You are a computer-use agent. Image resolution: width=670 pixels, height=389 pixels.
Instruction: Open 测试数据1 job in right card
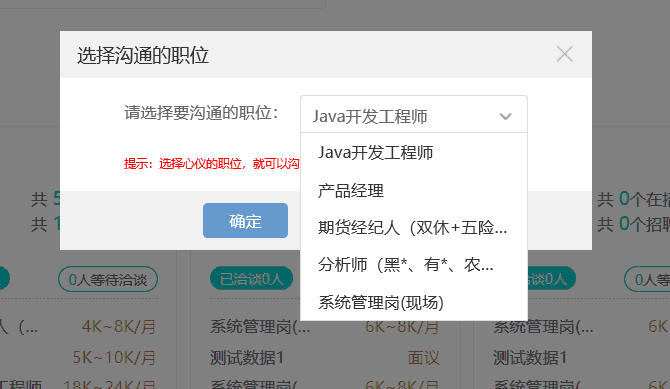tap(529, 357)
